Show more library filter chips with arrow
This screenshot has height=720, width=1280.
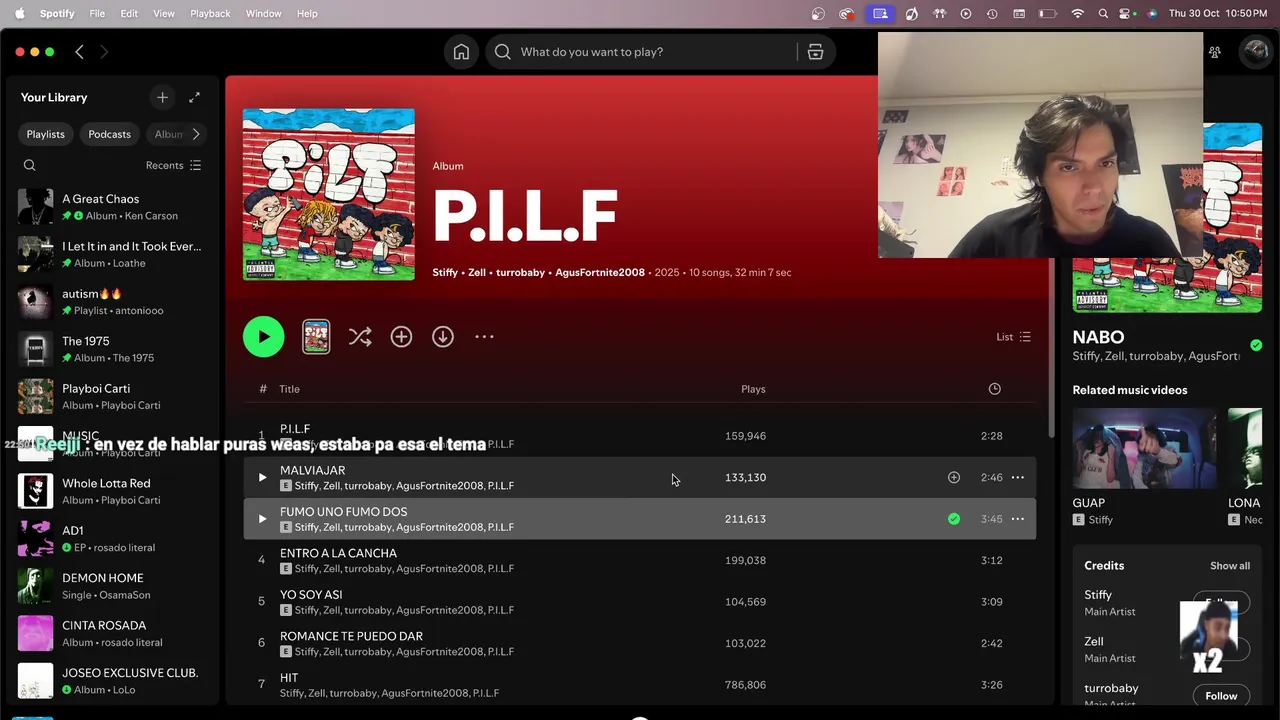[x=196, y=134]
